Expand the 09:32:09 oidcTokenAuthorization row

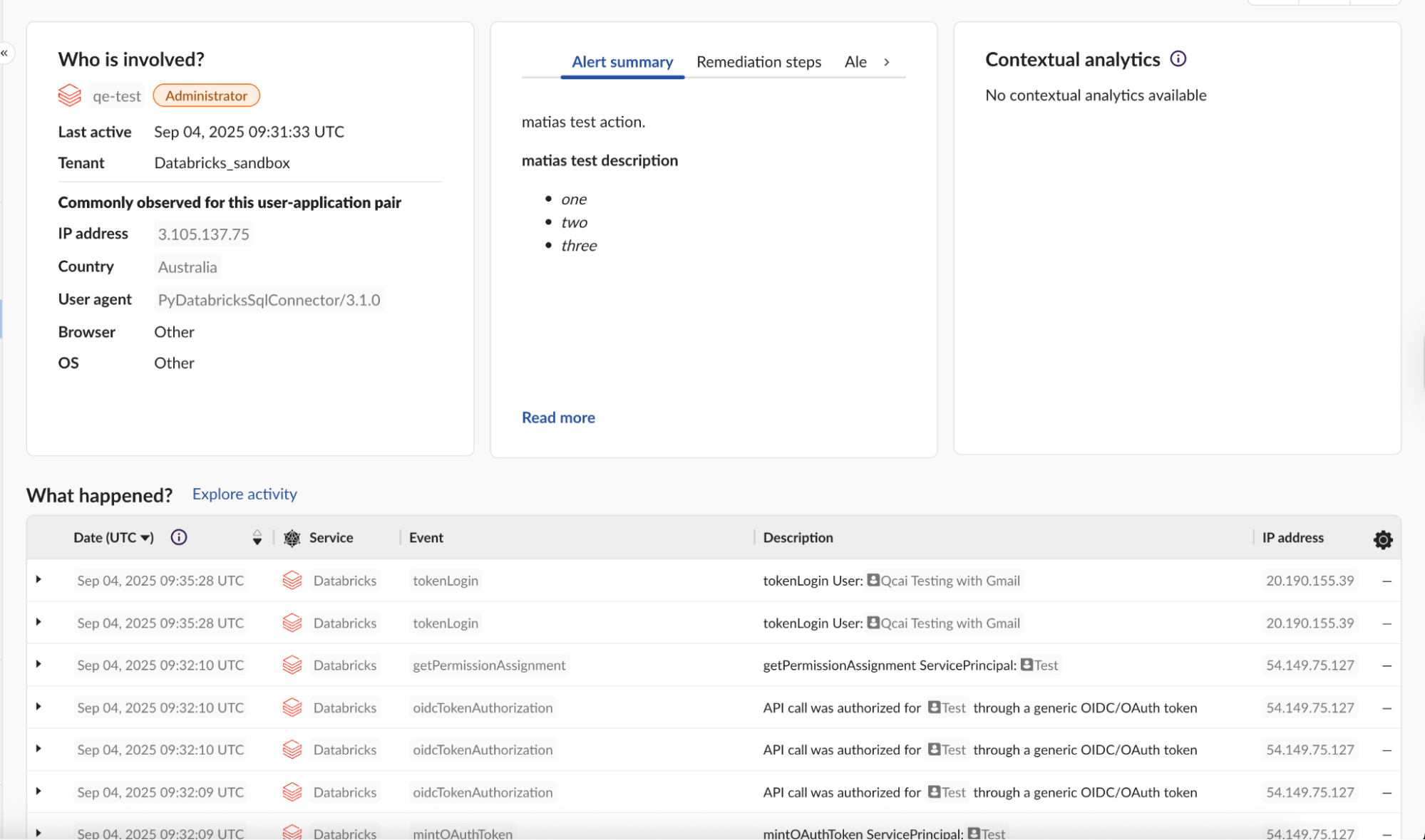point(38,791)
